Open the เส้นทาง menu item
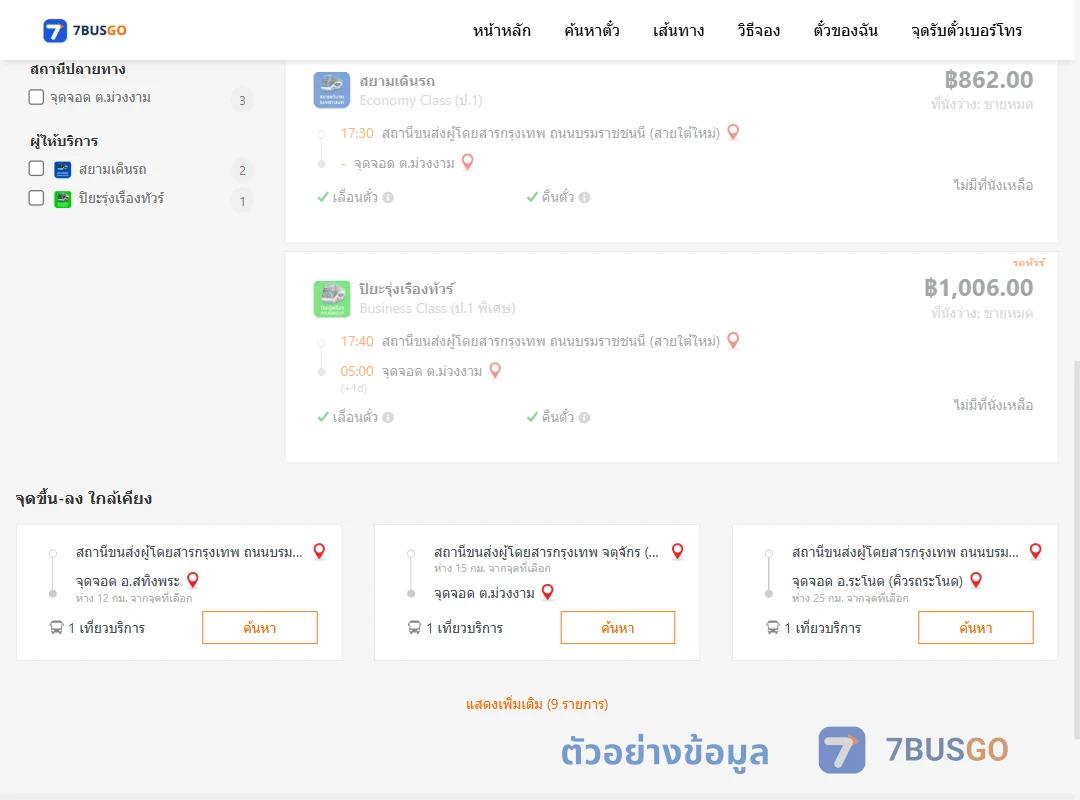The width and height of the screenshot is (1080, 800). (678, 30)
